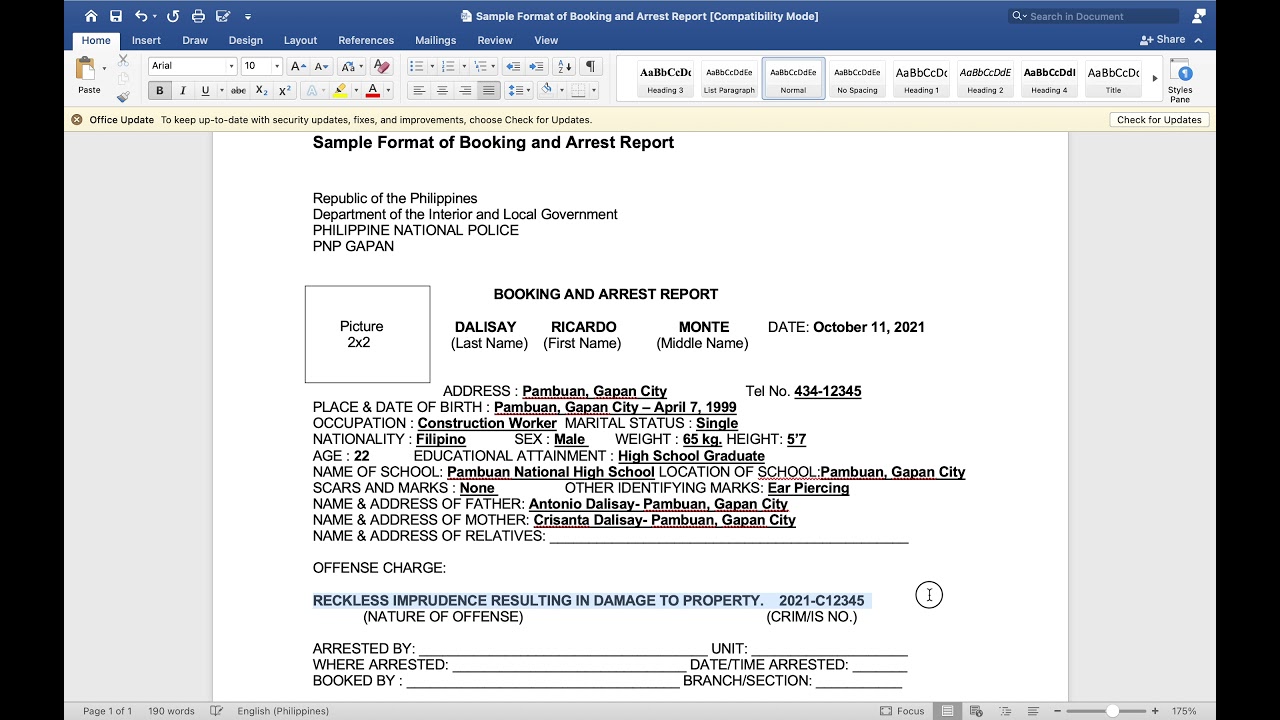This screenshot has height=720, width=1280.
Task: Apply strikethrough formatting
Action: click(x=238, y=90)
